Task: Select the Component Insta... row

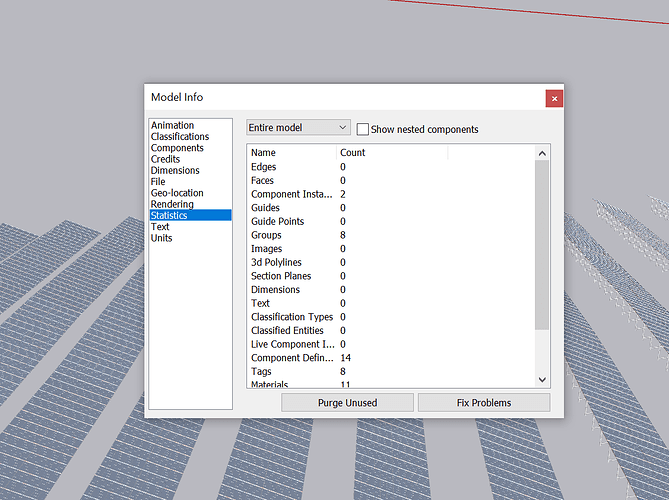Action: point(391,194)
